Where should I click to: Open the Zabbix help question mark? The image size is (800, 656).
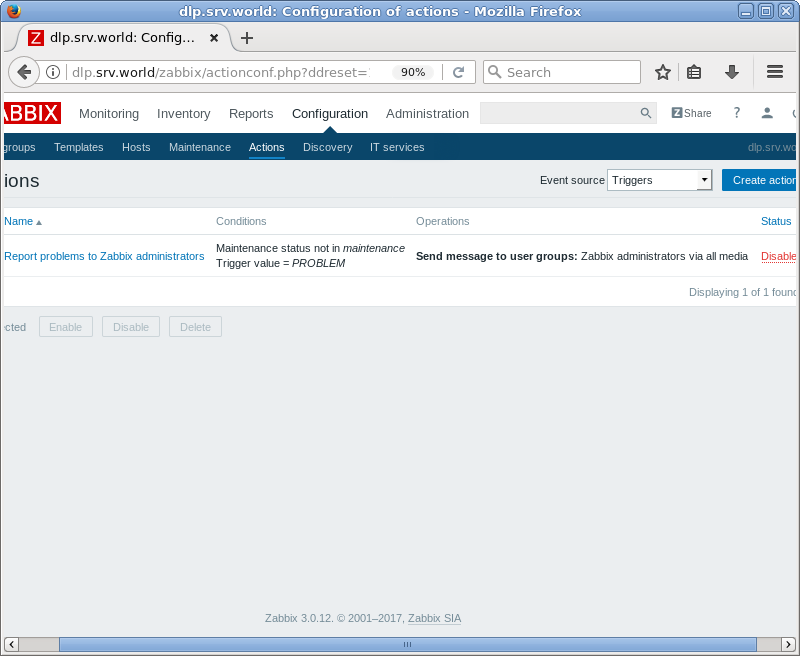pos(737,113)
